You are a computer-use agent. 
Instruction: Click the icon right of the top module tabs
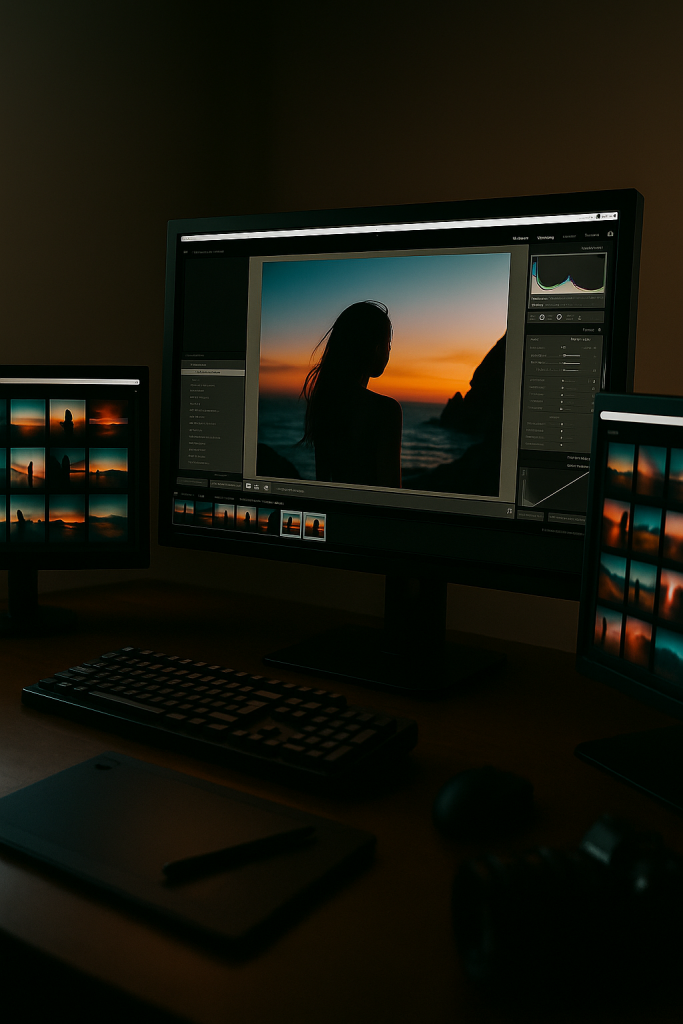coord(610,234)
